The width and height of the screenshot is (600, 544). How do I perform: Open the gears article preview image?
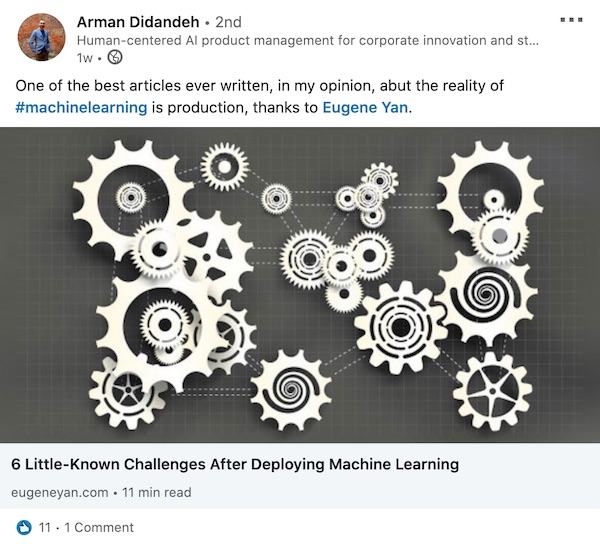coord(300,285)
